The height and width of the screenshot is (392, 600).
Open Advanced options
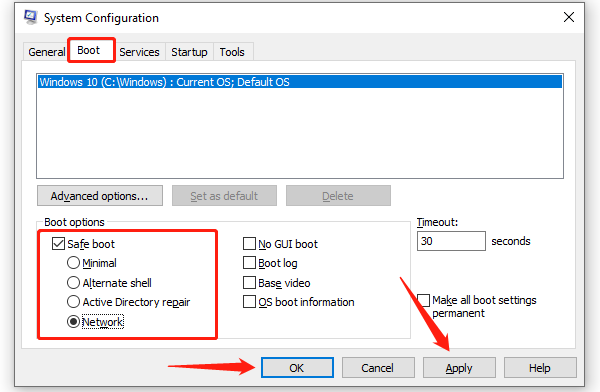[x=100, y=196]
